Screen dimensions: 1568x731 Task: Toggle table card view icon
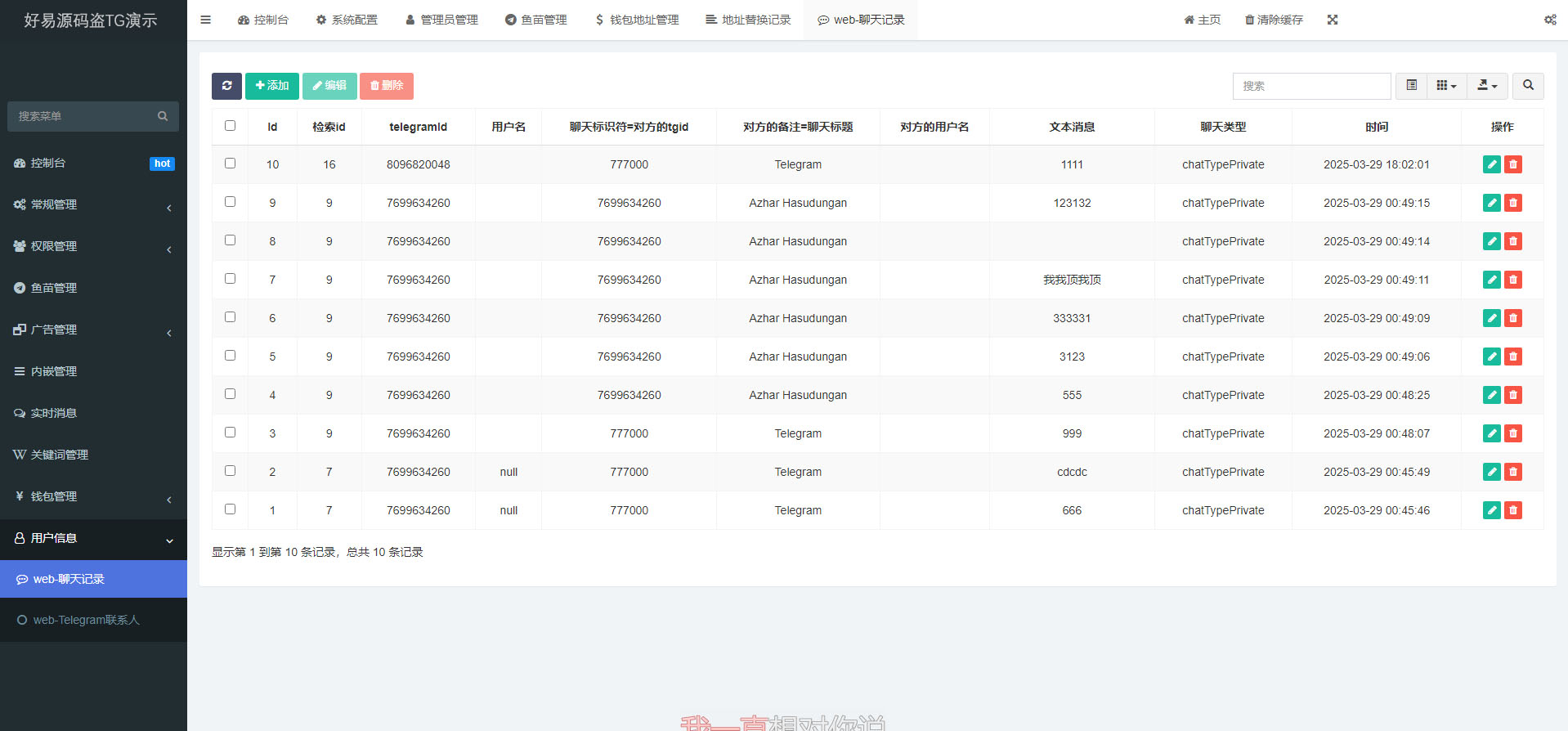point(1411,86)
